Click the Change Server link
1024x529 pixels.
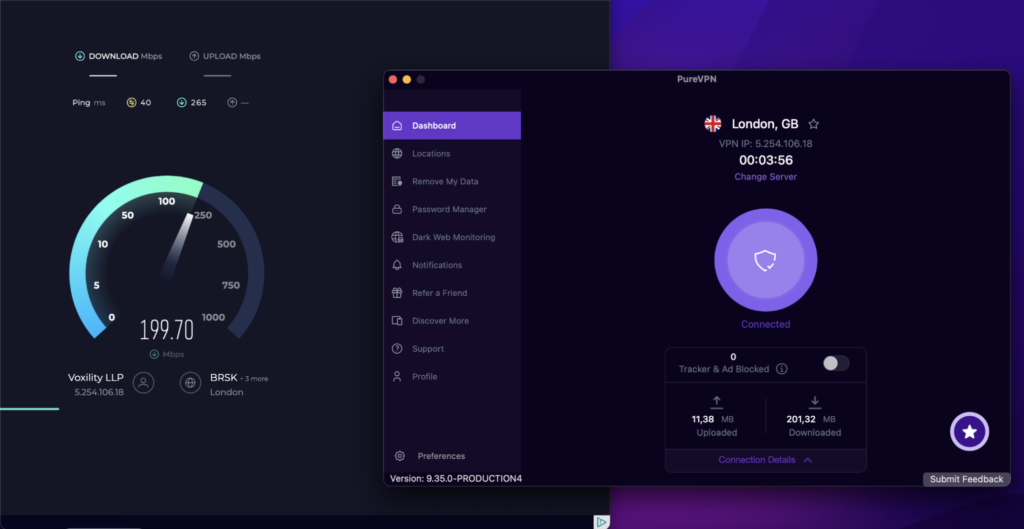[765, 177]
